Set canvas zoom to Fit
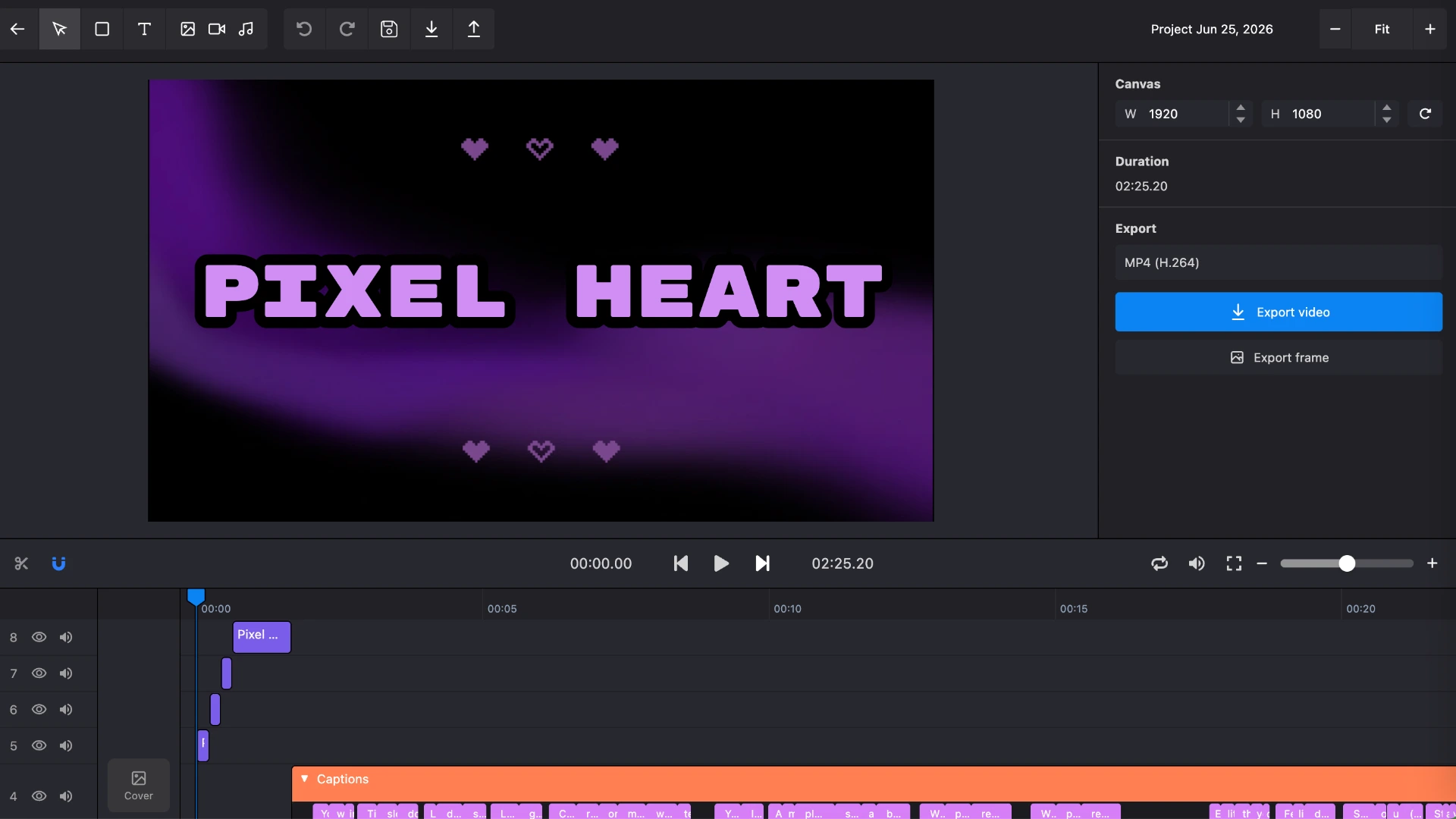Viewport: 1456px width, 819px height. tap(1382, 29)
